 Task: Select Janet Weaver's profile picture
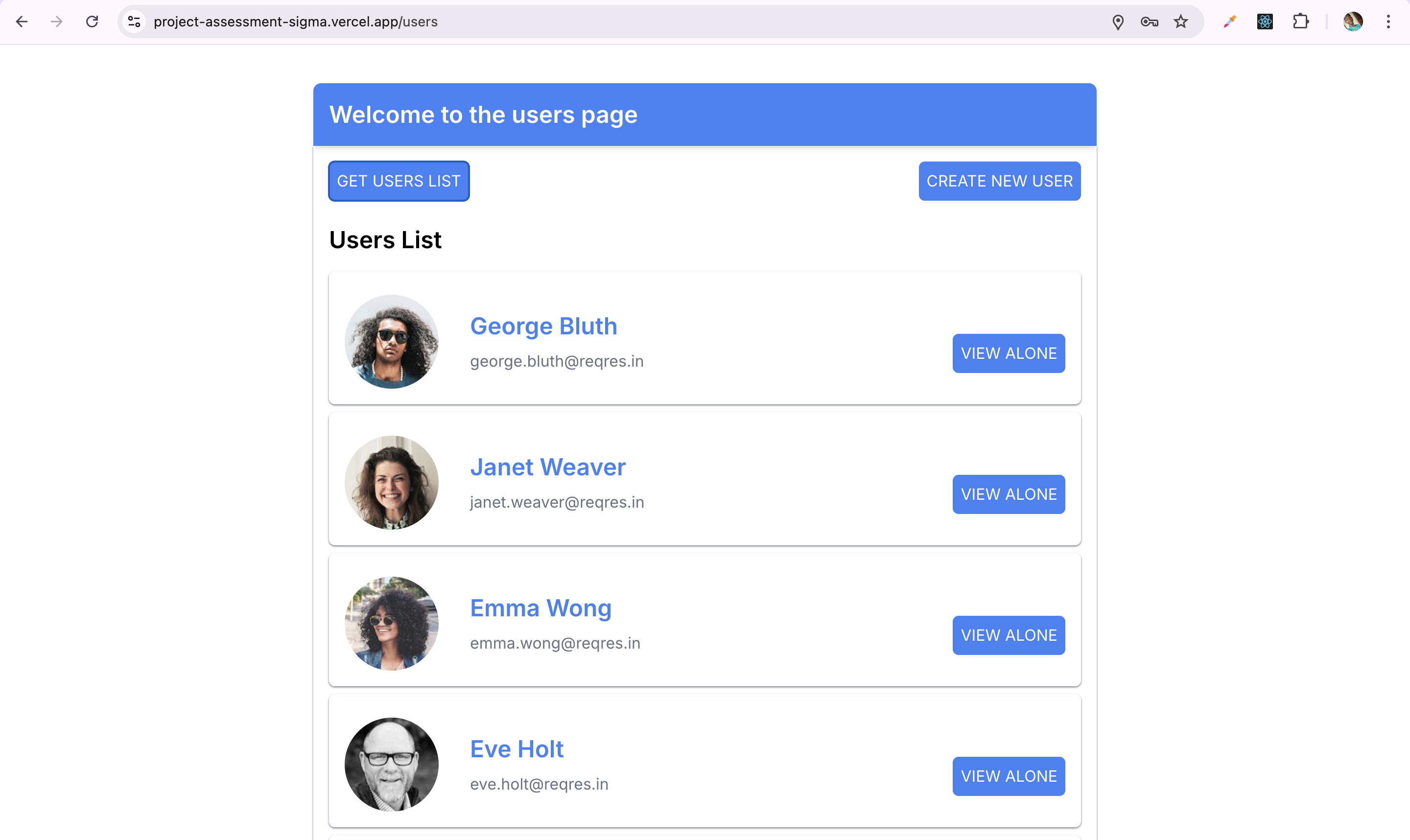coord(391,482)
